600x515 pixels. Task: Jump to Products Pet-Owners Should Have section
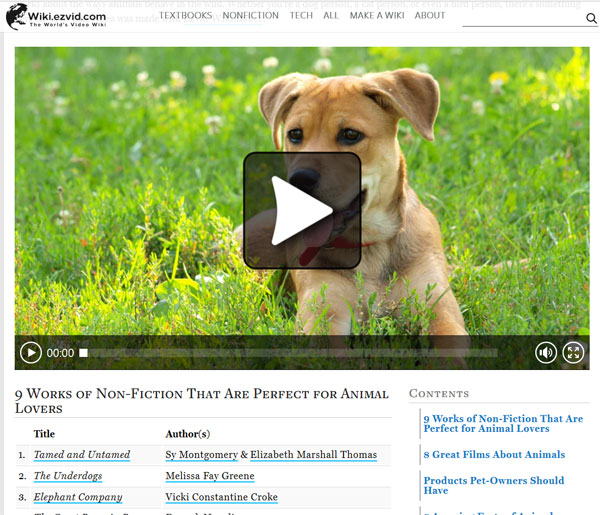point(494,486)
